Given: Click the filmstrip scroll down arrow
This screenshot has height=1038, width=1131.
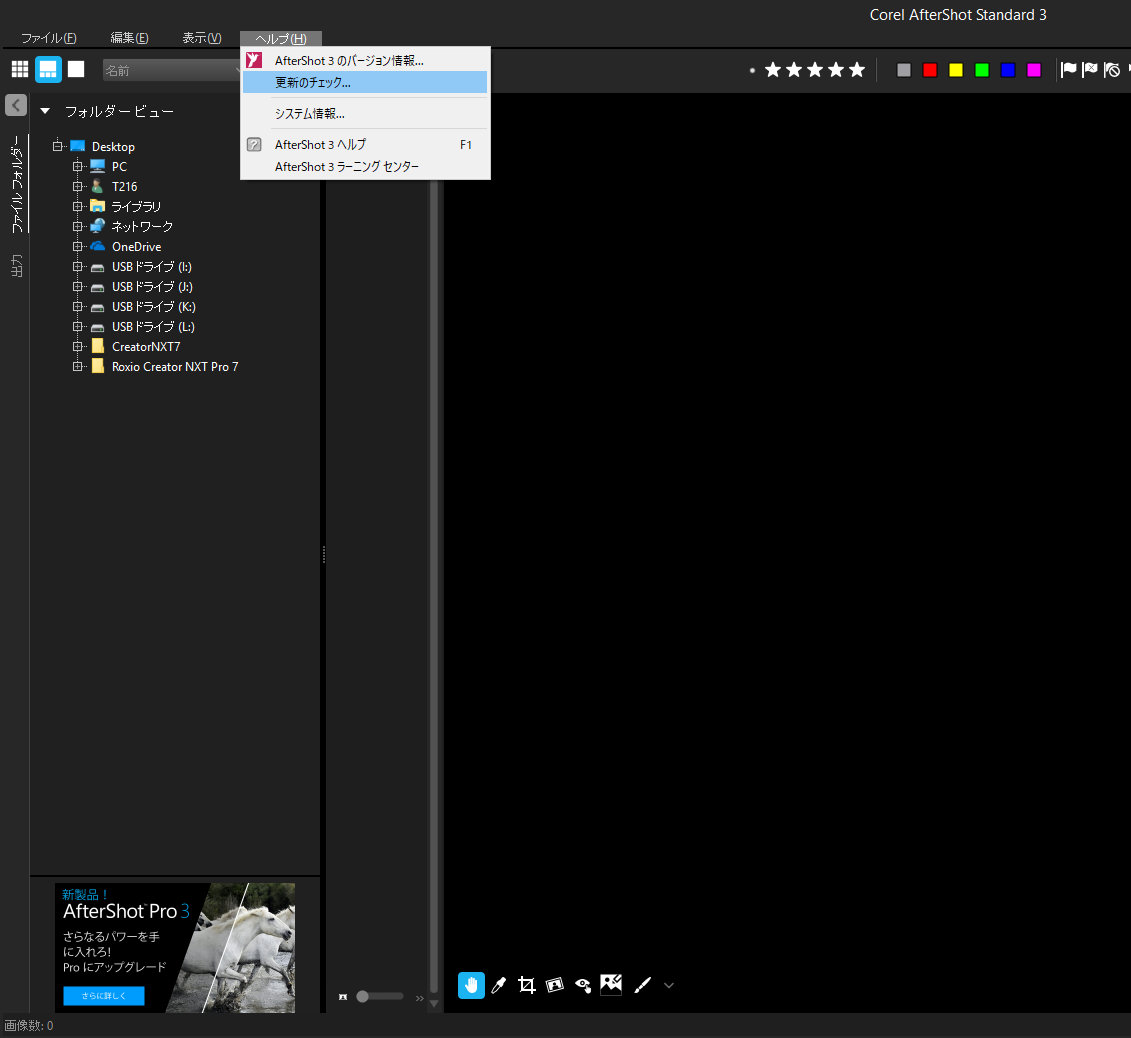Looking at the screenshot, I should (x=434, y=1003).
